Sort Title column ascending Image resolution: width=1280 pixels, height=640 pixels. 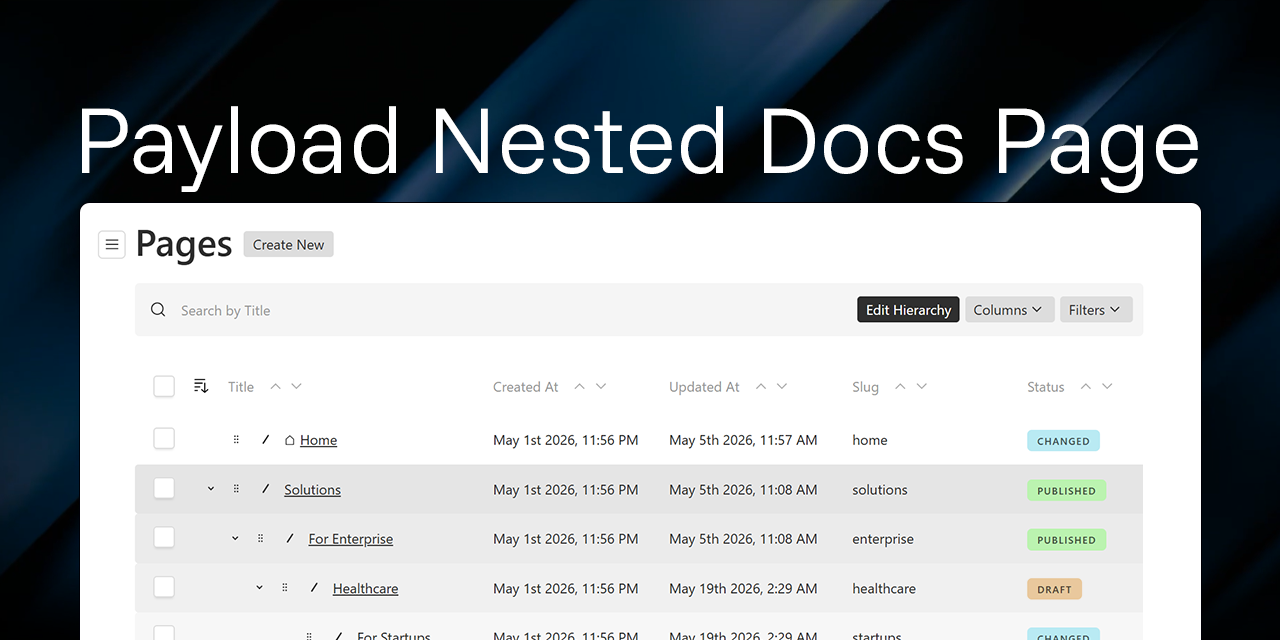(x=275, y=386)
